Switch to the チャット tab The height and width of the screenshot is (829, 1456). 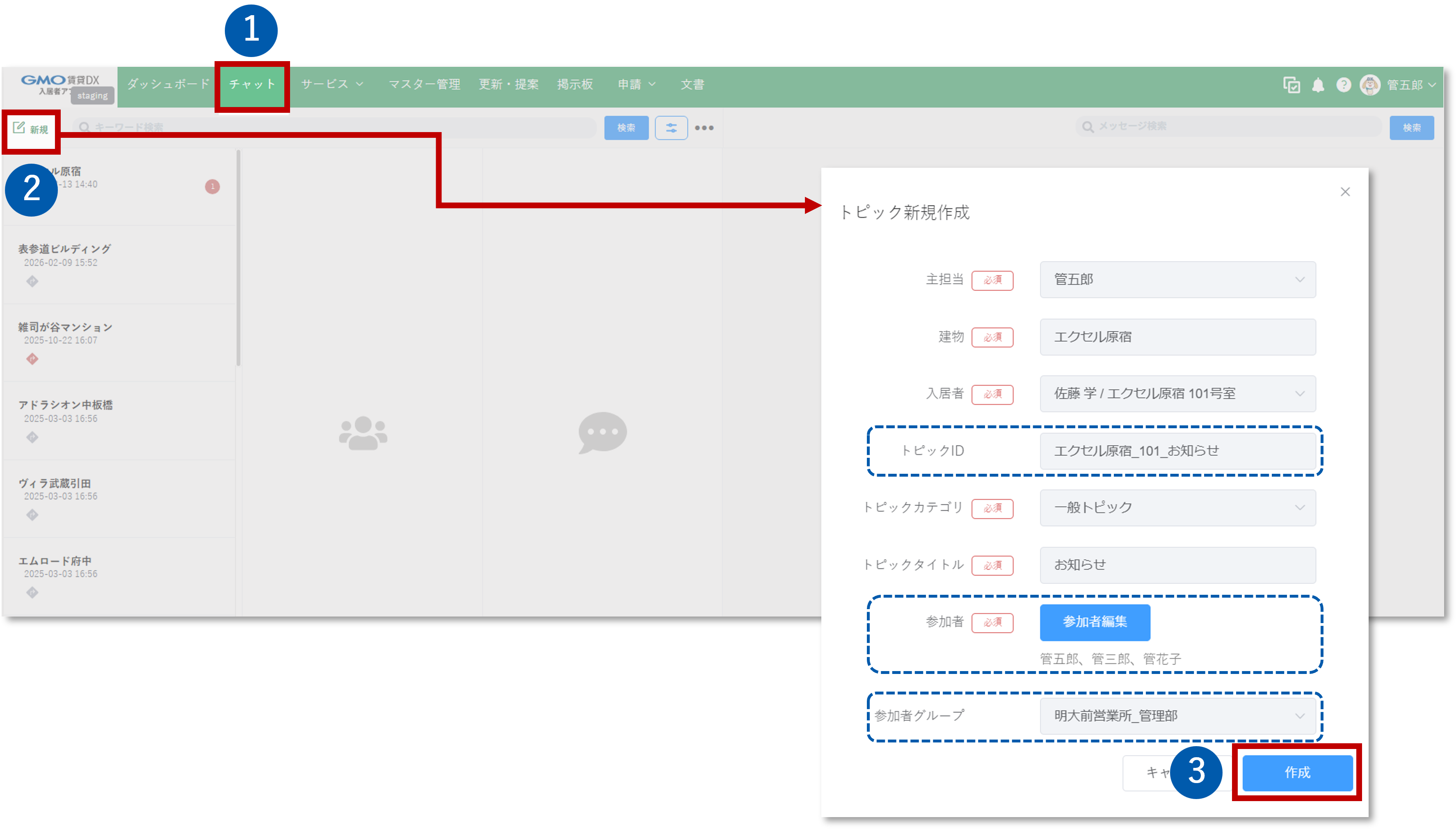[252, 85]
